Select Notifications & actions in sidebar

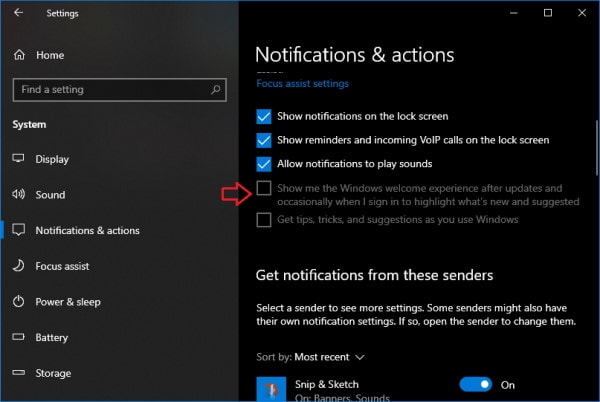click(87, 230)
